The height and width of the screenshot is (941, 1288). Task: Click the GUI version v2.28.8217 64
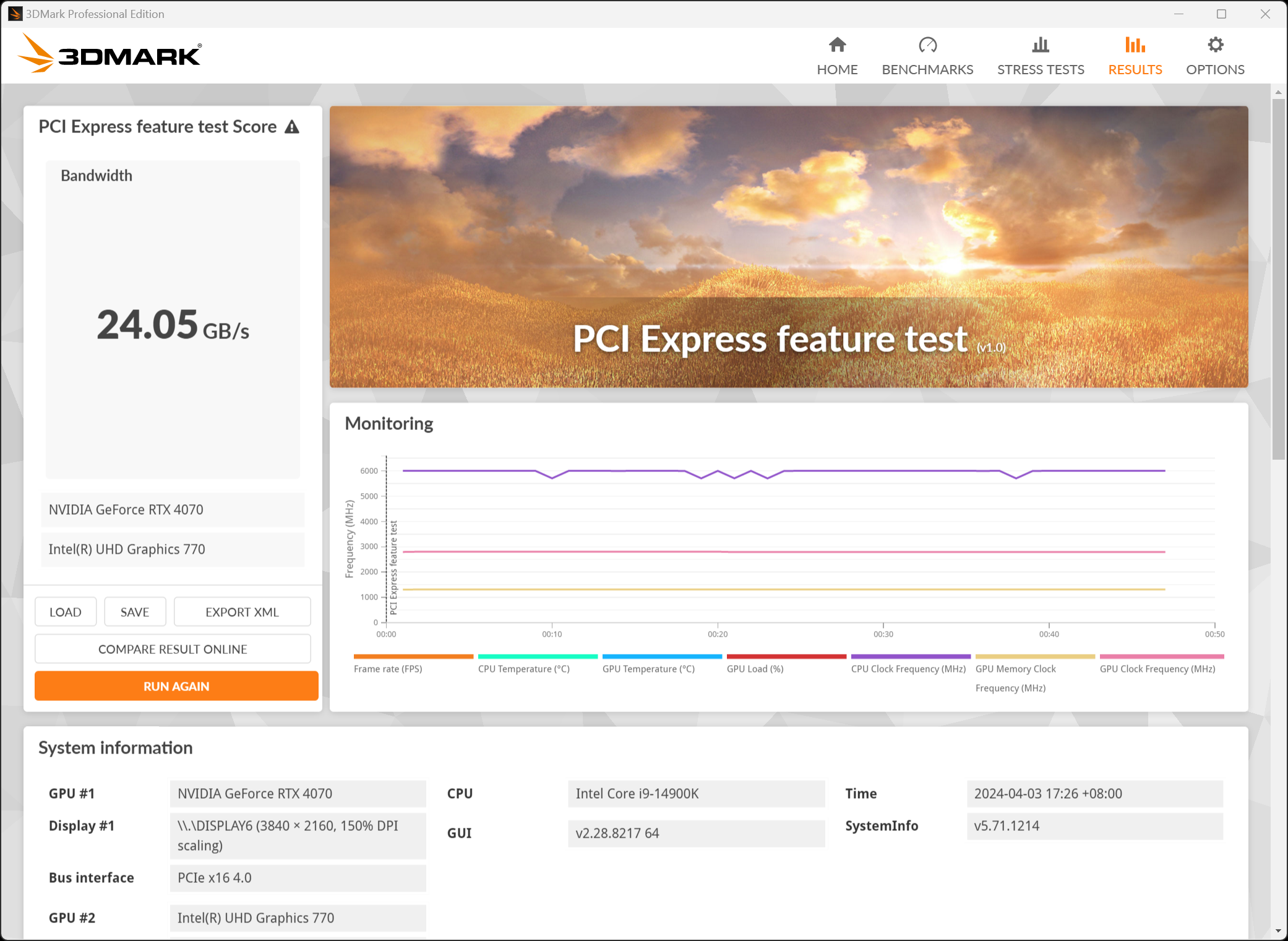click(696, 833)
